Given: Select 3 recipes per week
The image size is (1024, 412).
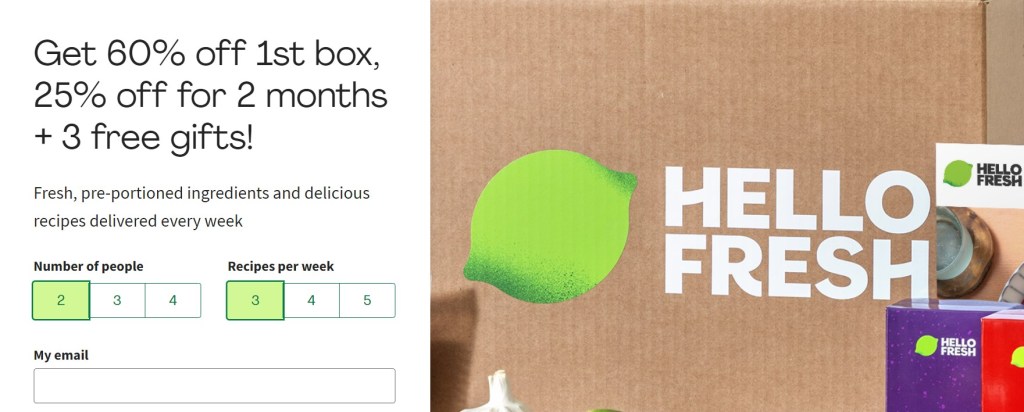Looking at the screenshot, I should [255, 300].
